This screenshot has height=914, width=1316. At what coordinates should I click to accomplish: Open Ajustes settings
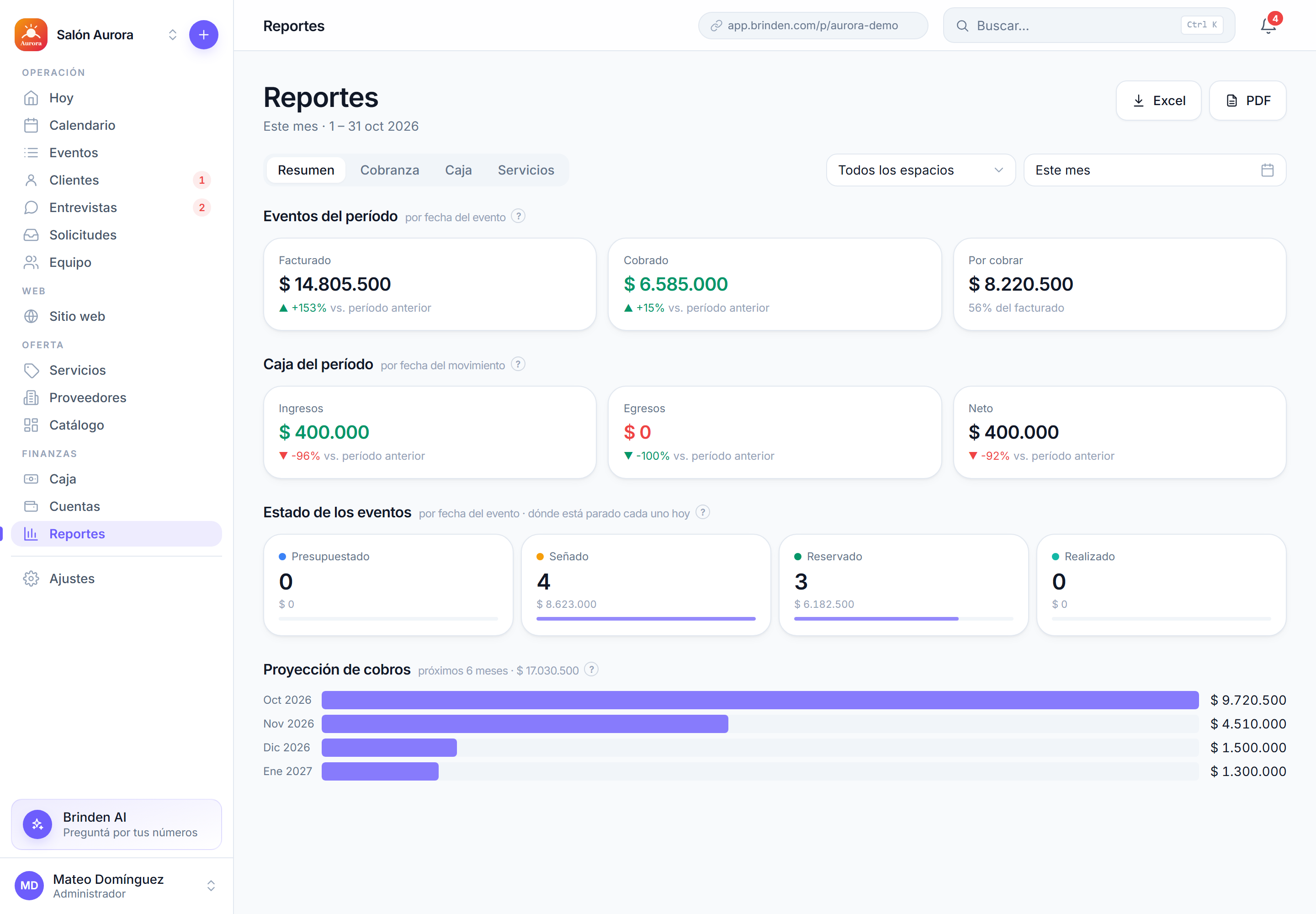tap(116, 579)
